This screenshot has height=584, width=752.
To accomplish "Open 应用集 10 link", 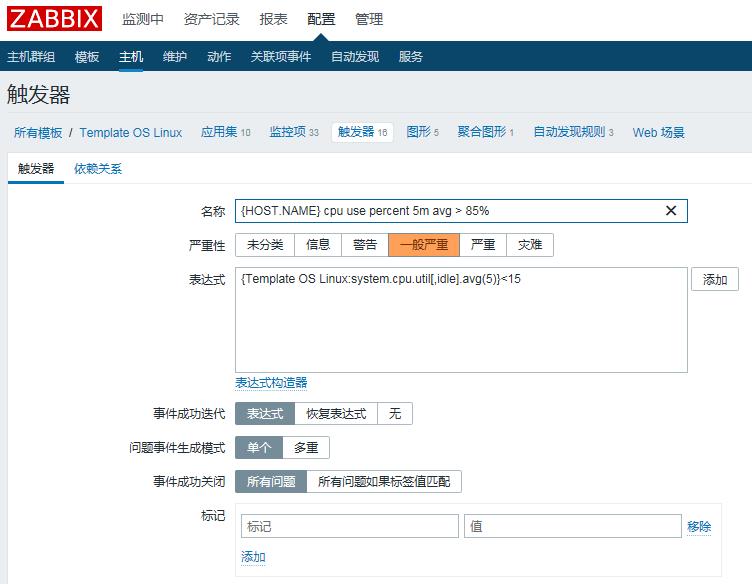I will coord(225,132).
